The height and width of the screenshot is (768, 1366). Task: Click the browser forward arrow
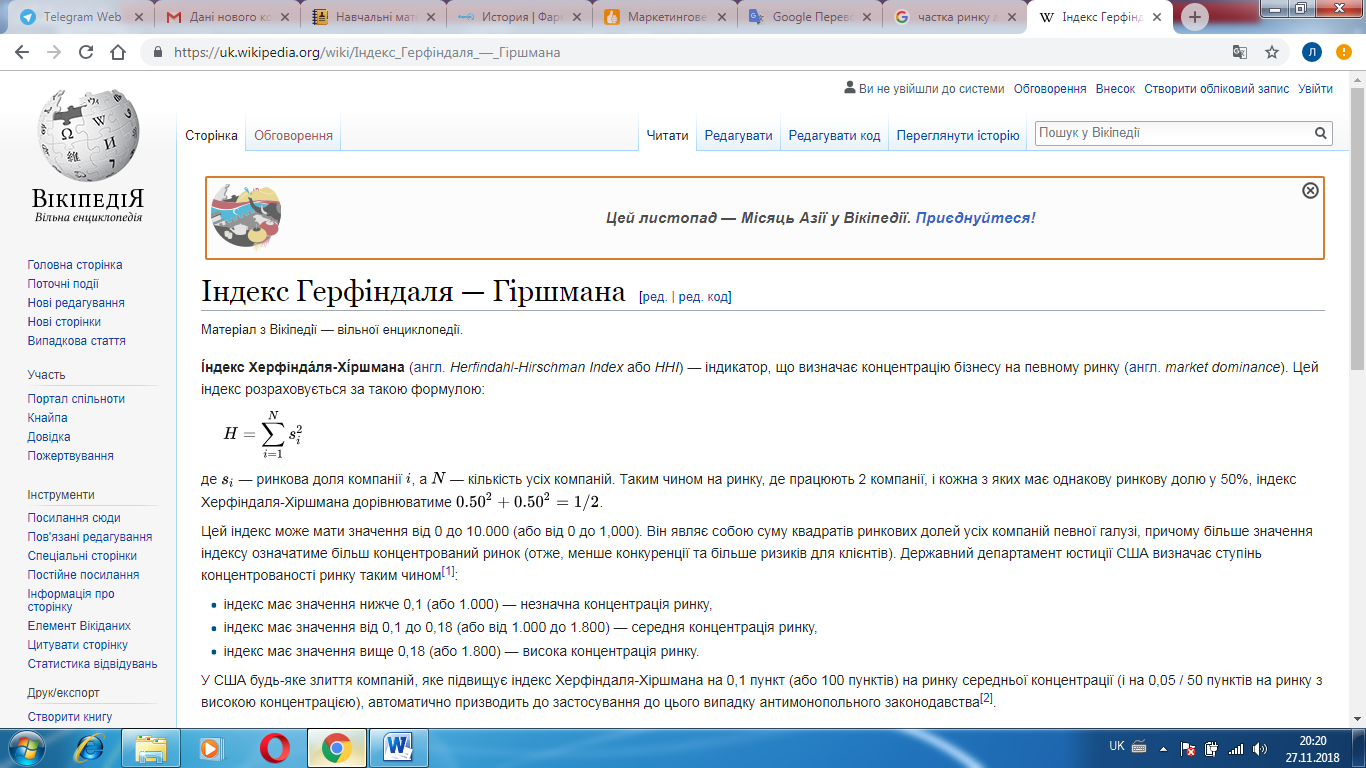tap(54, 52)
